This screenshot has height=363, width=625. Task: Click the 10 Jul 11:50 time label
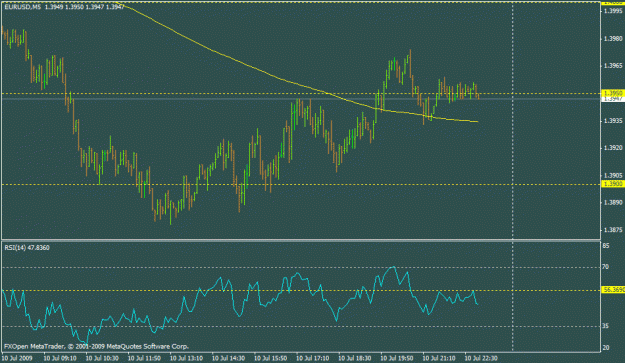[x=145, y=358]
